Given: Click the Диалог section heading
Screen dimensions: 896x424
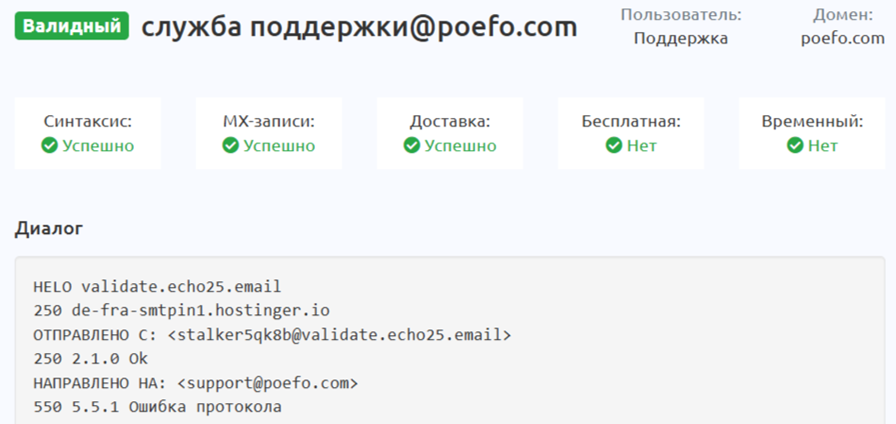Looking at the screenshot, I should [49, 229].
